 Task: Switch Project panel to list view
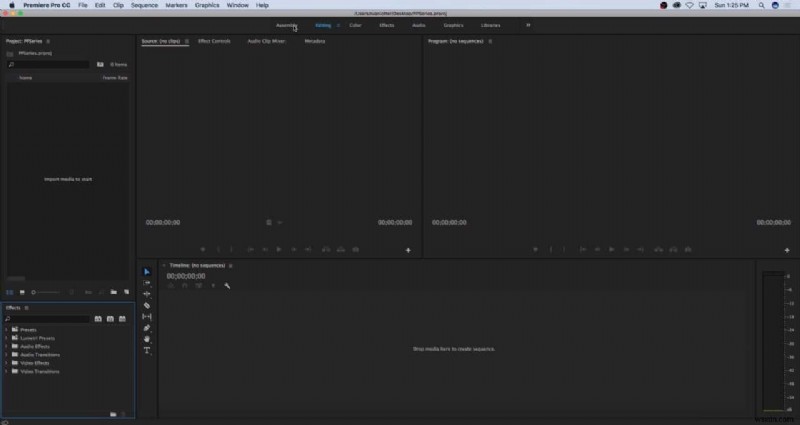pos(10,292)
